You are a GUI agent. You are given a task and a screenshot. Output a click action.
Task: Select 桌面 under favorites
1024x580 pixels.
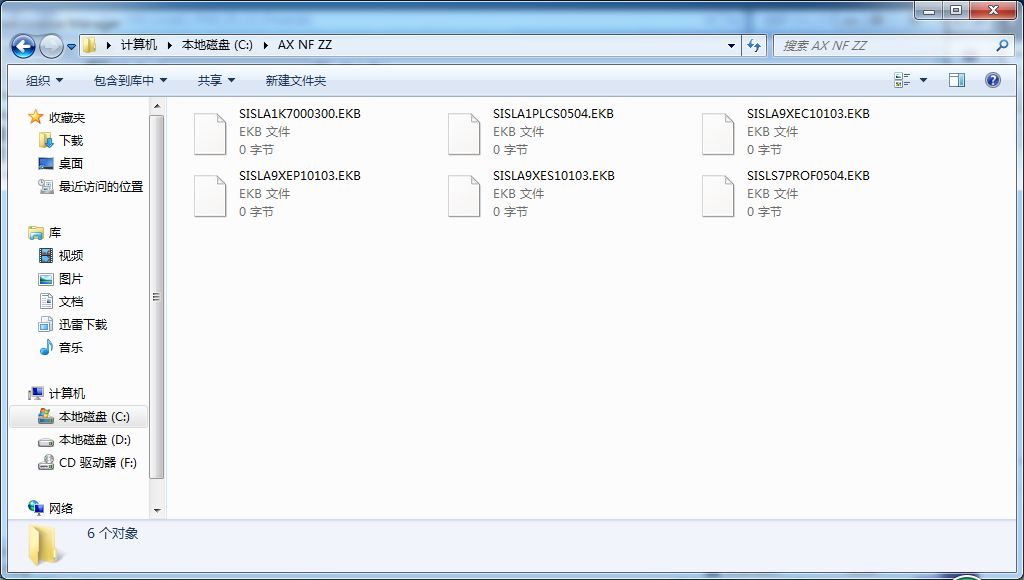click(70, 164)
